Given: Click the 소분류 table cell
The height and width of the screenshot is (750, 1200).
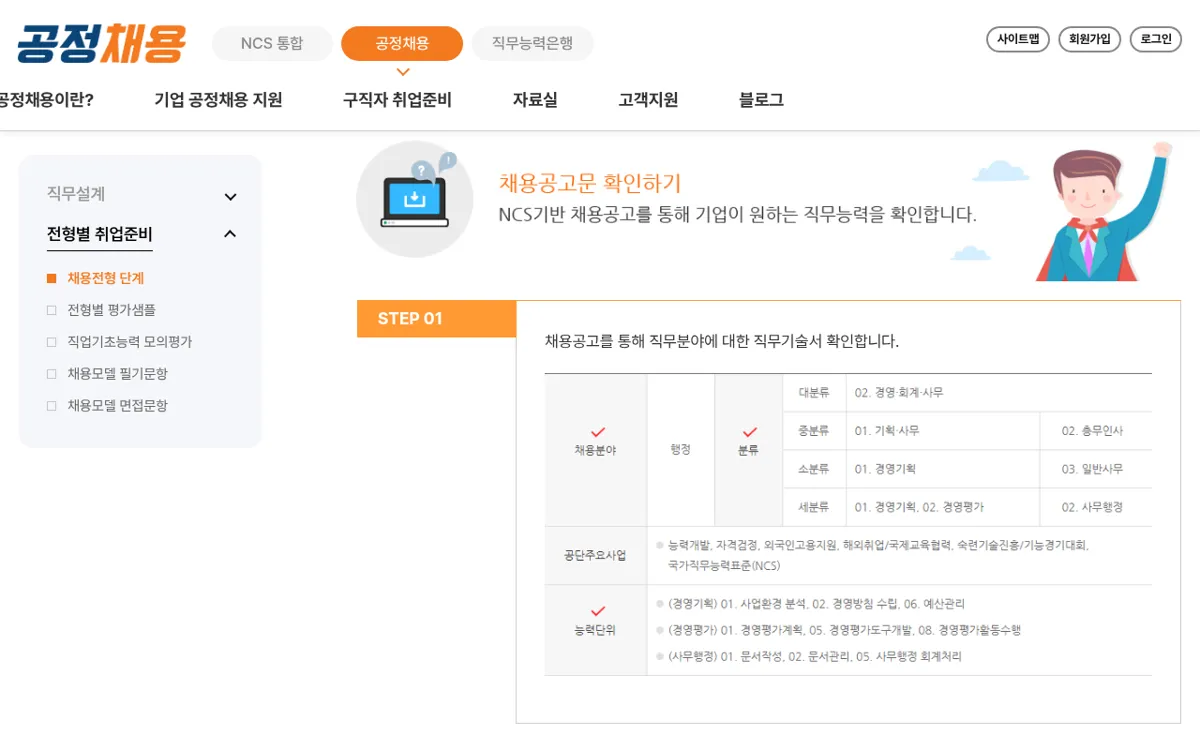Looking at the screenshot, I should [814, 469].
